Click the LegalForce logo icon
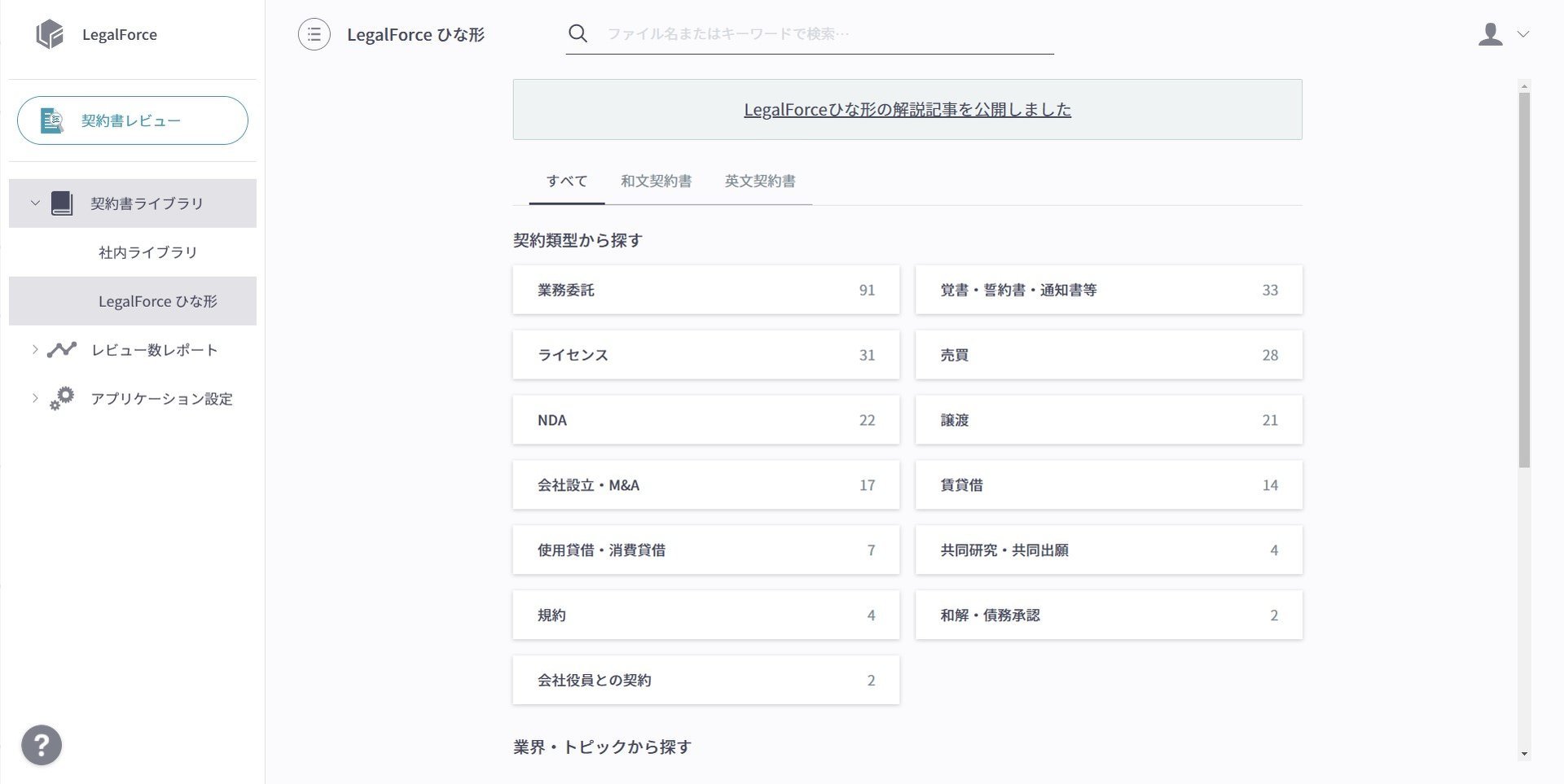1564x784 pixels. coord(50,34)
